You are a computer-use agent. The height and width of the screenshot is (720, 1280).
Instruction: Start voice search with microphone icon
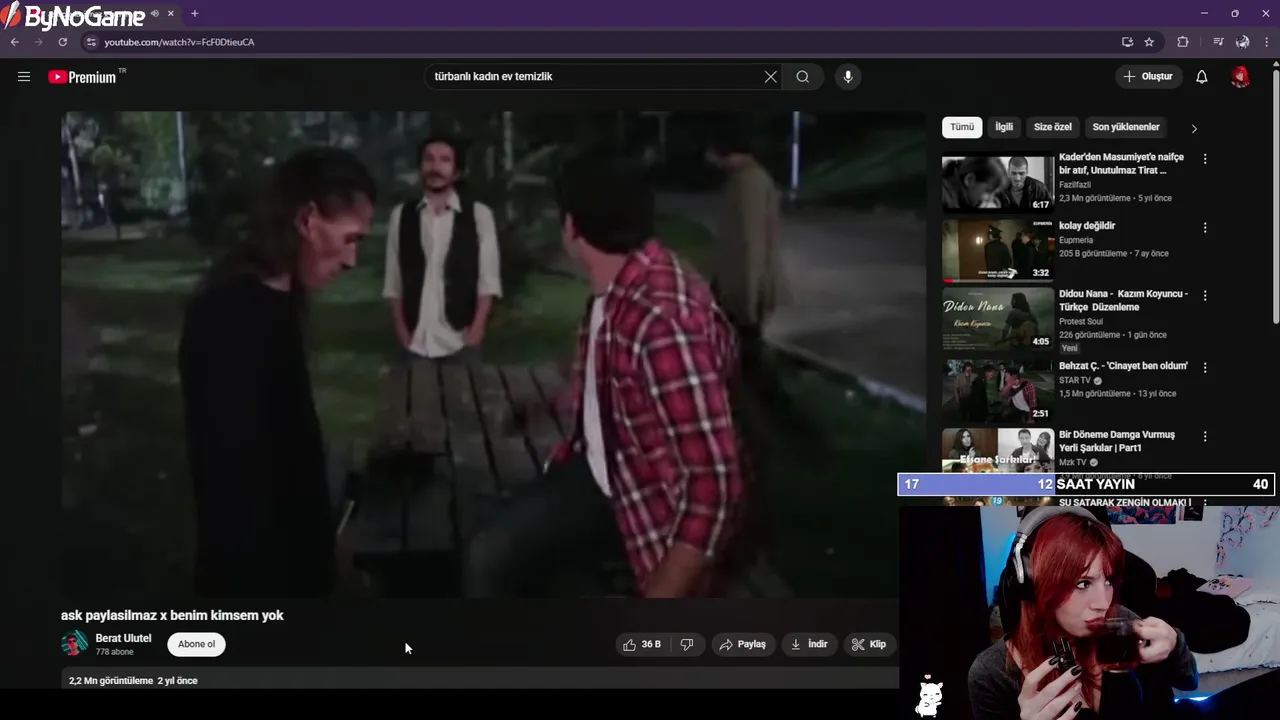(x=848, y=77)
